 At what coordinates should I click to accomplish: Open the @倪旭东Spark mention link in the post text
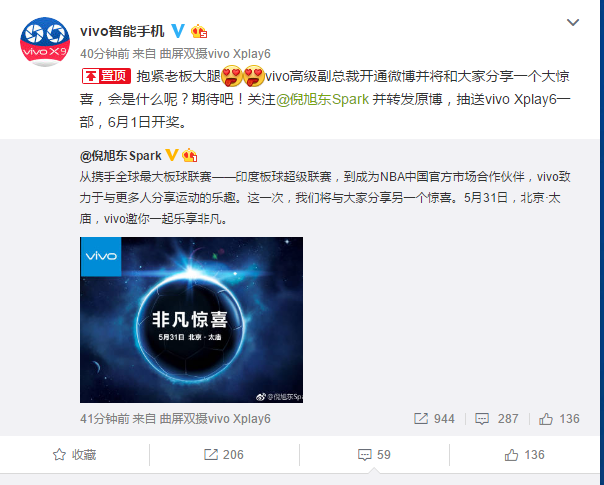tap(322, 99)
